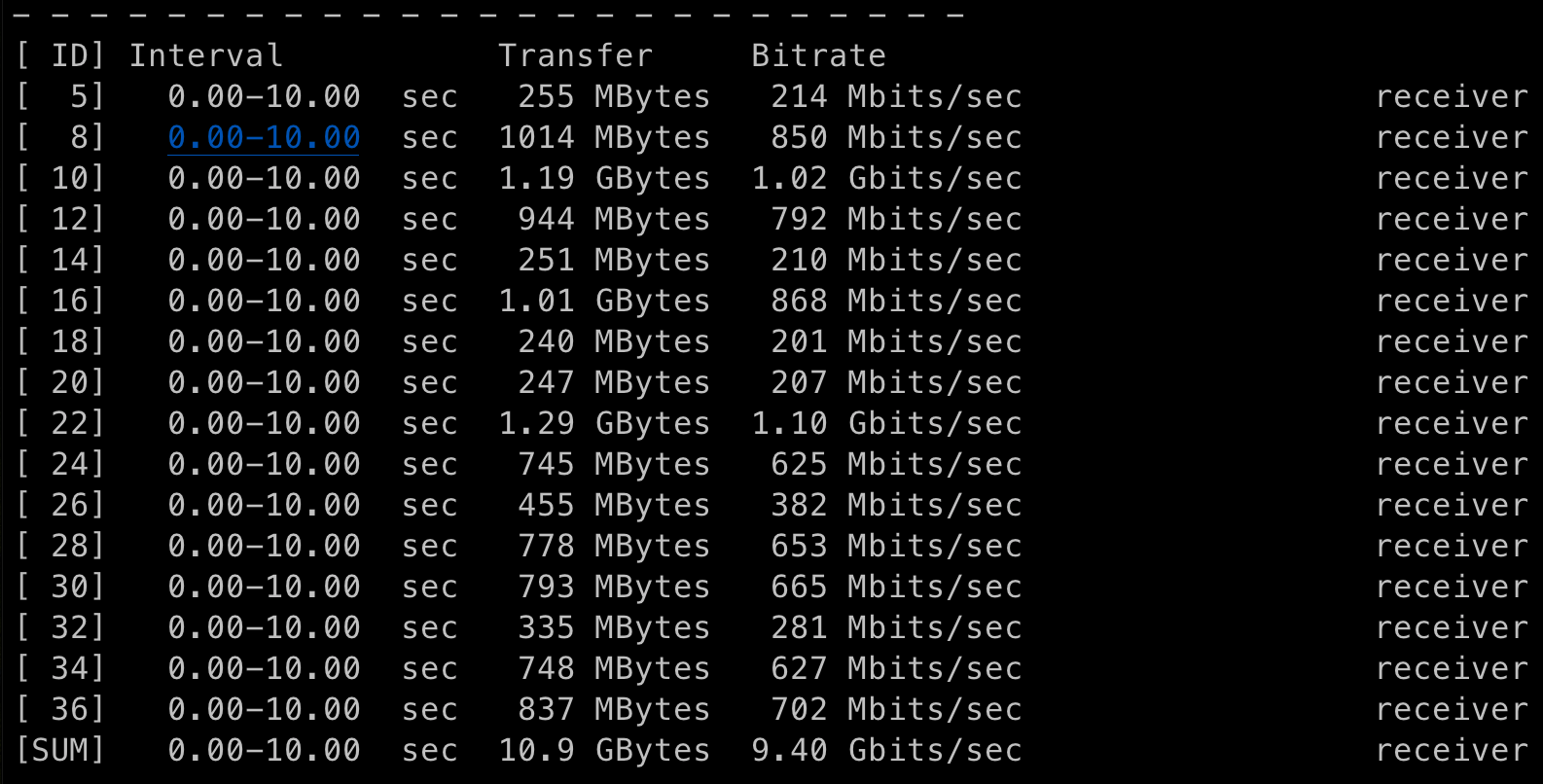This screenshot has height=784, width=1543.
Task: Click the 868 Mbits/sec bitrate value
Action: click(x=896, y=301)
